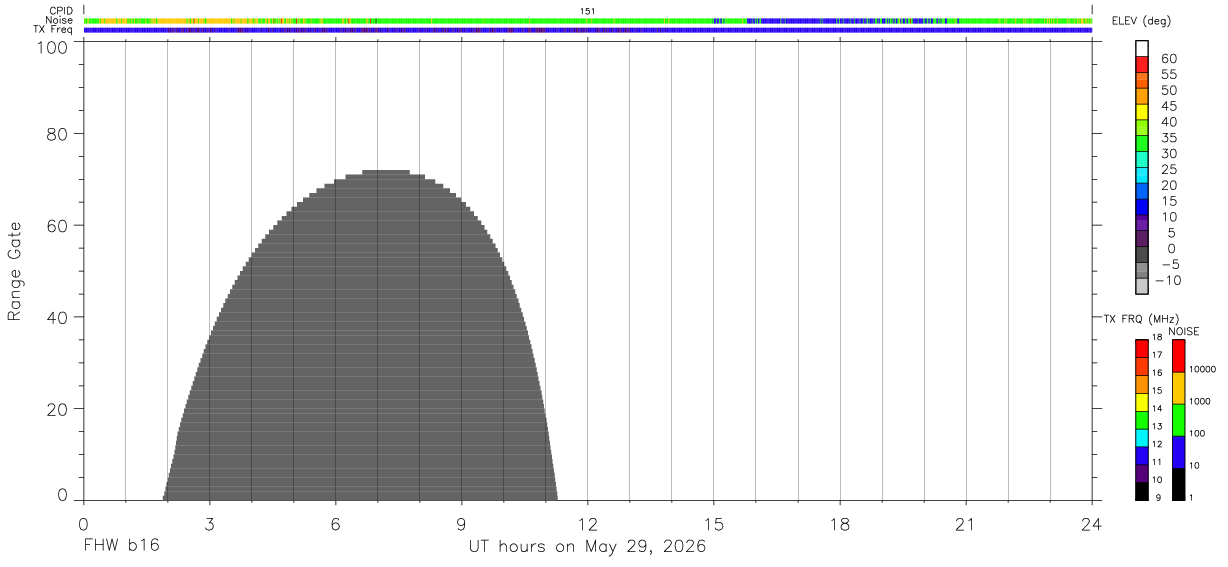1228x567 pixels.
Task: Click the 'FHW b16' label at bottom left
Action: (122, 547)
